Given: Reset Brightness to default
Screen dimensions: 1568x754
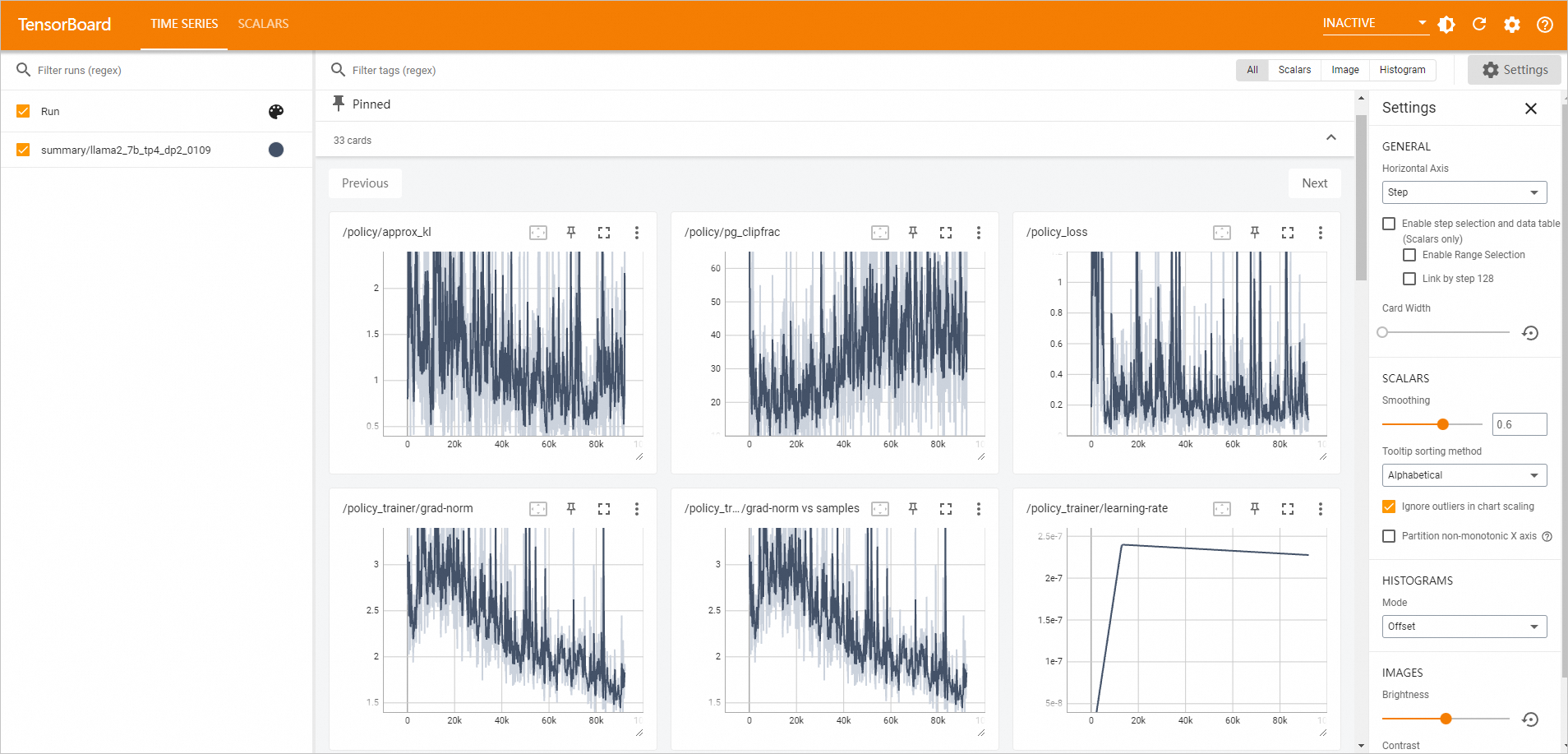Looking at the screenshot, I should coord(1530,719).
